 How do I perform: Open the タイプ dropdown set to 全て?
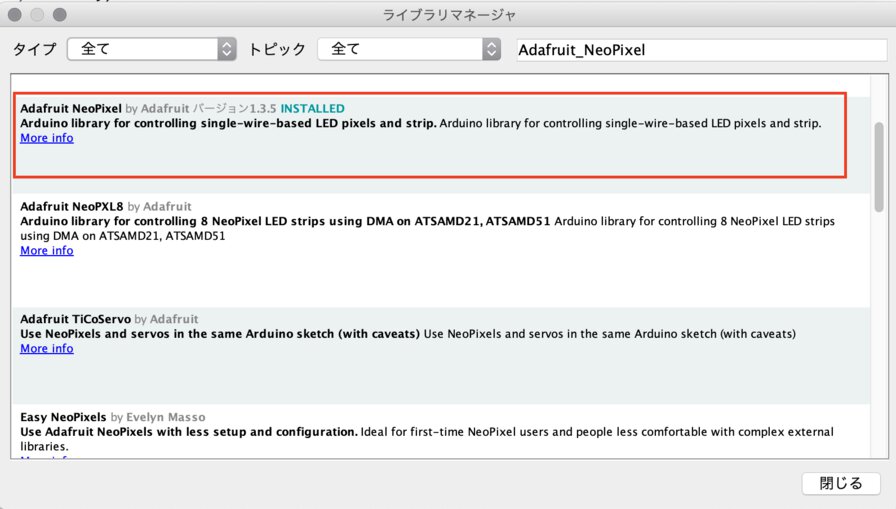pos(151,49)
